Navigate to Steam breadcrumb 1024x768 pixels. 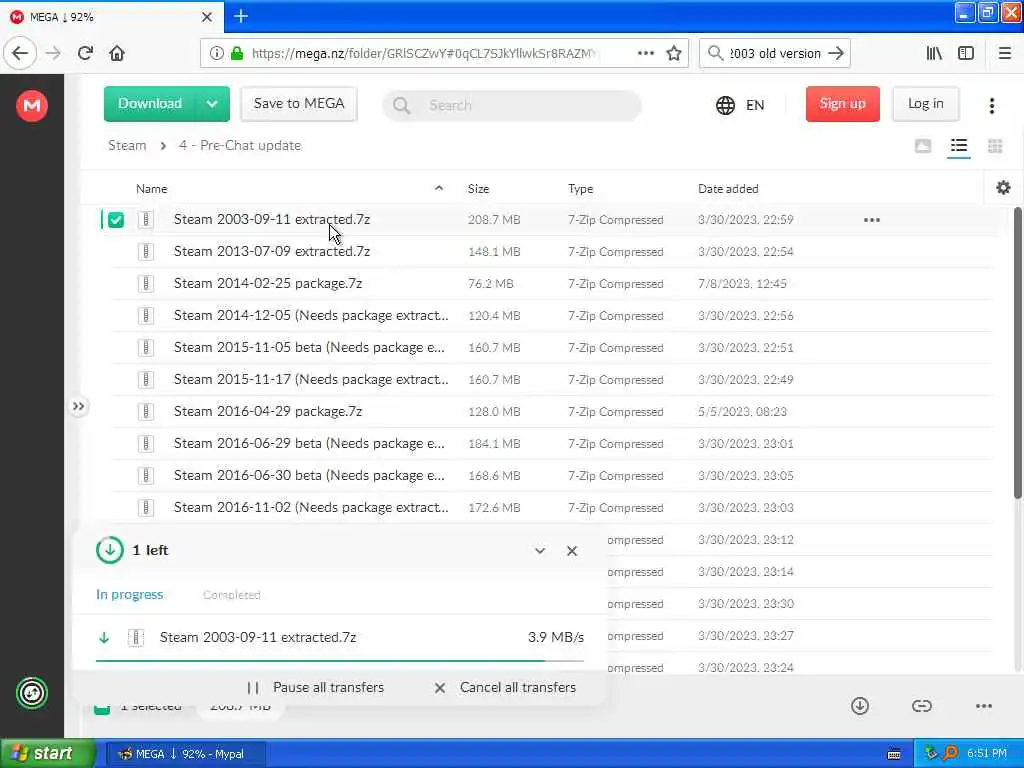[x=127, y=146]
